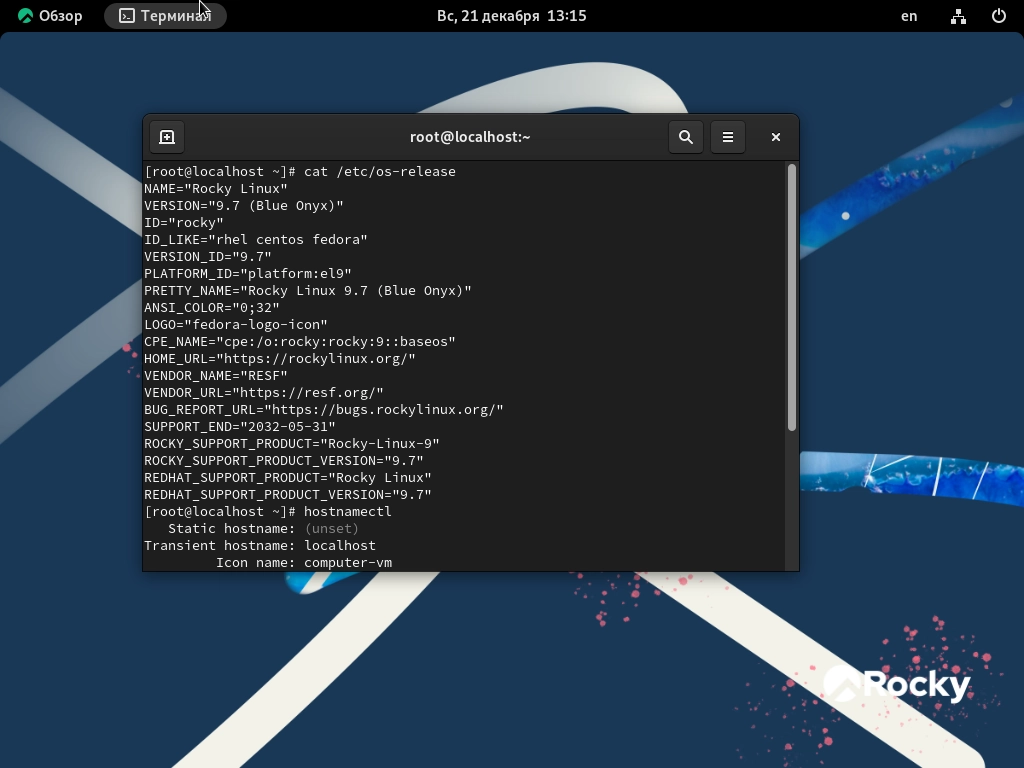The width and height of the screenshot is (1024, 768).
Task: Click the REDHAT_SUPPORT_PRODUCT_VERSION line
Action: pyautogui.click(x=288, y=494)
